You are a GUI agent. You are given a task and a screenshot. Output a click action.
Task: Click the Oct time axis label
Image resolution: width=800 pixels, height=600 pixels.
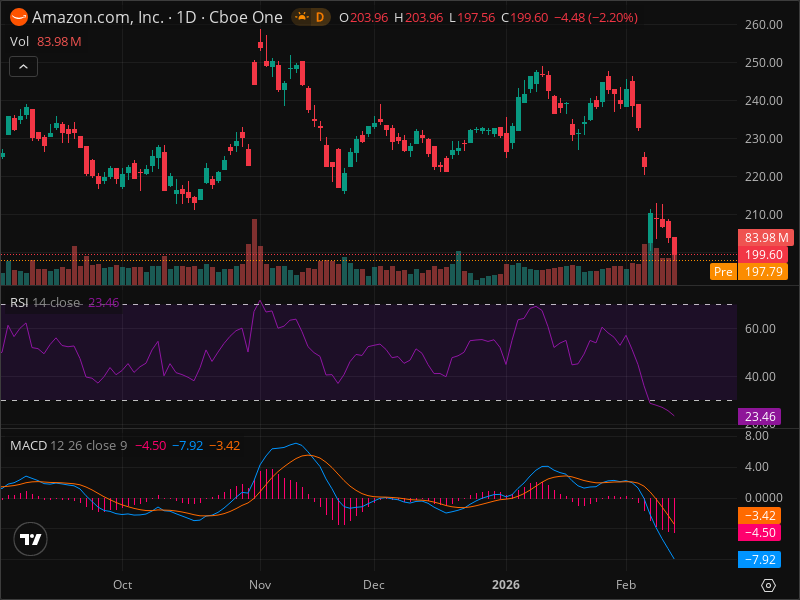[122, 585]
